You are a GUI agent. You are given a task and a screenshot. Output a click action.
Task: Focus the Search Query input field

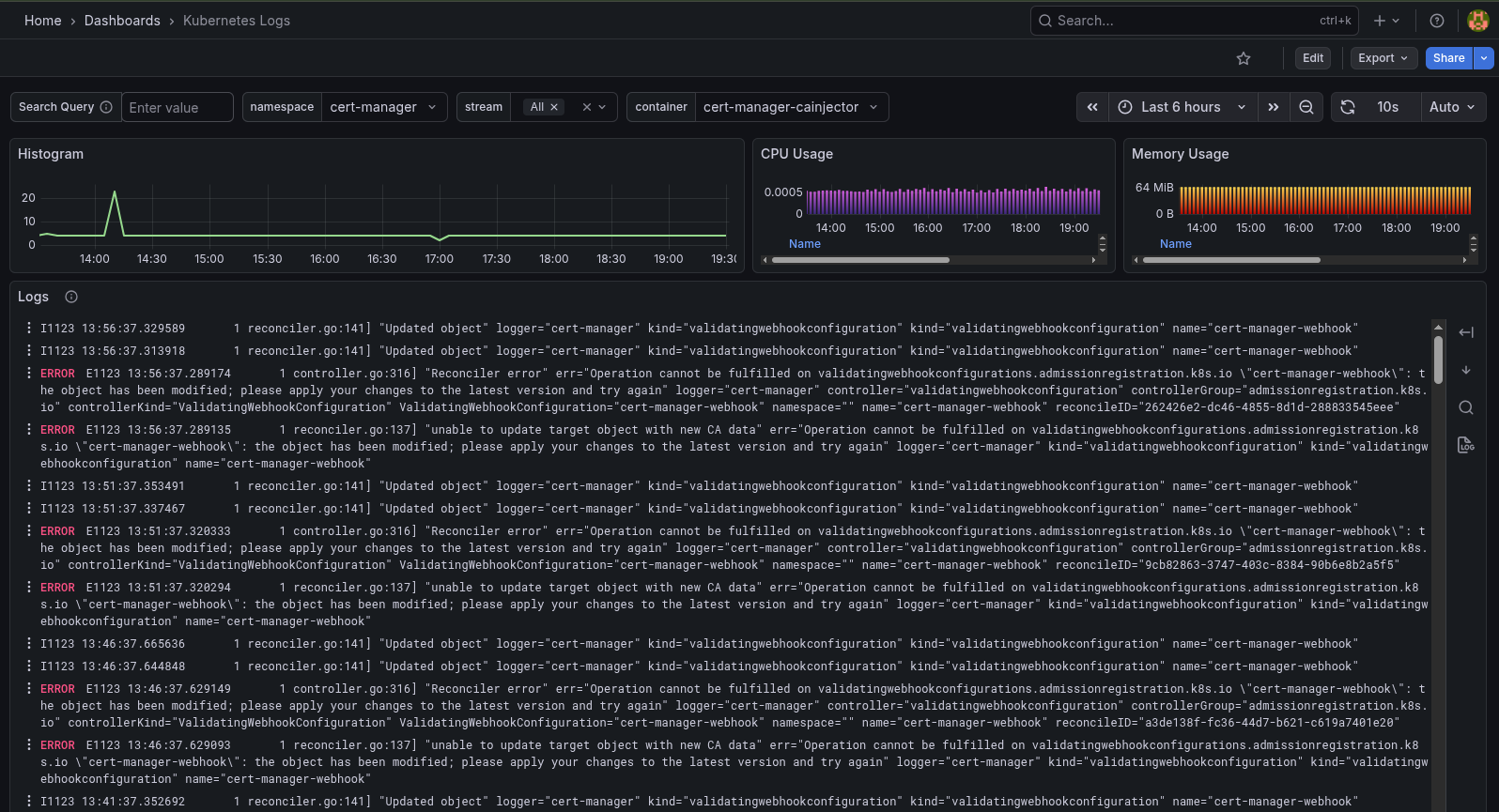click(x=177, y=107)
